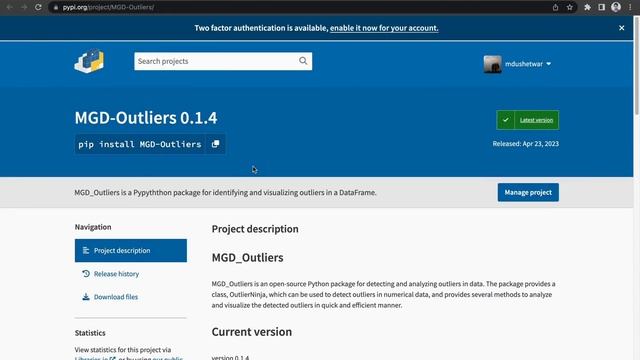Open the extensions puzzle icon
640x360 pixels.
(587, 7)
